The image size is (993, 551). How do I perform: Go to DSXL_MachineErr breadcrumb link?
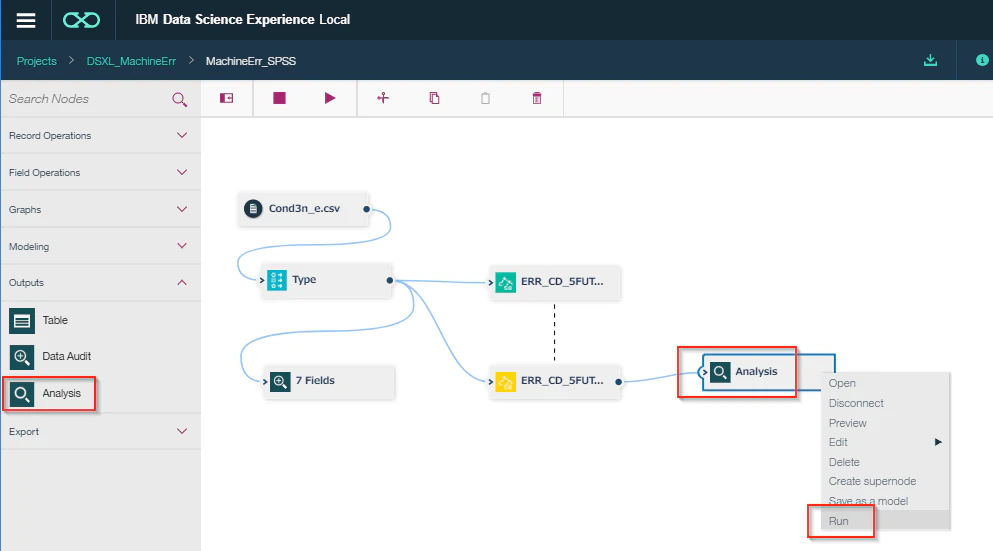[131, 61]
